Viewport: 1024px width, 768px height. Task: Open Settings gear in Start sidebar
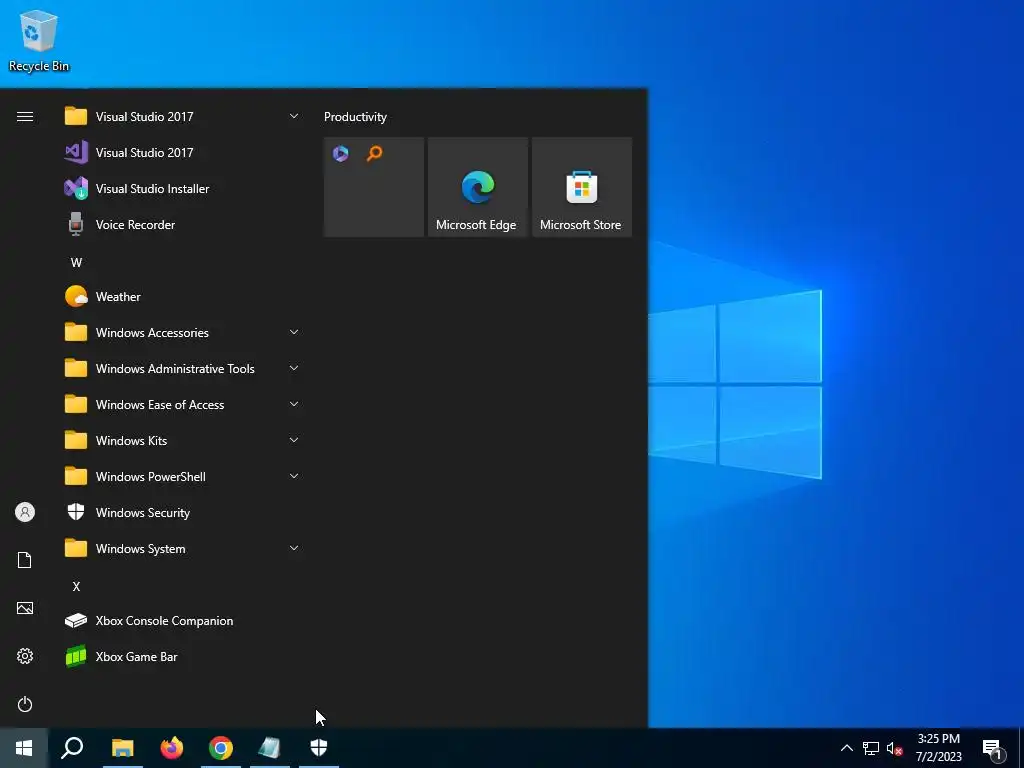(x=25, y=656)
